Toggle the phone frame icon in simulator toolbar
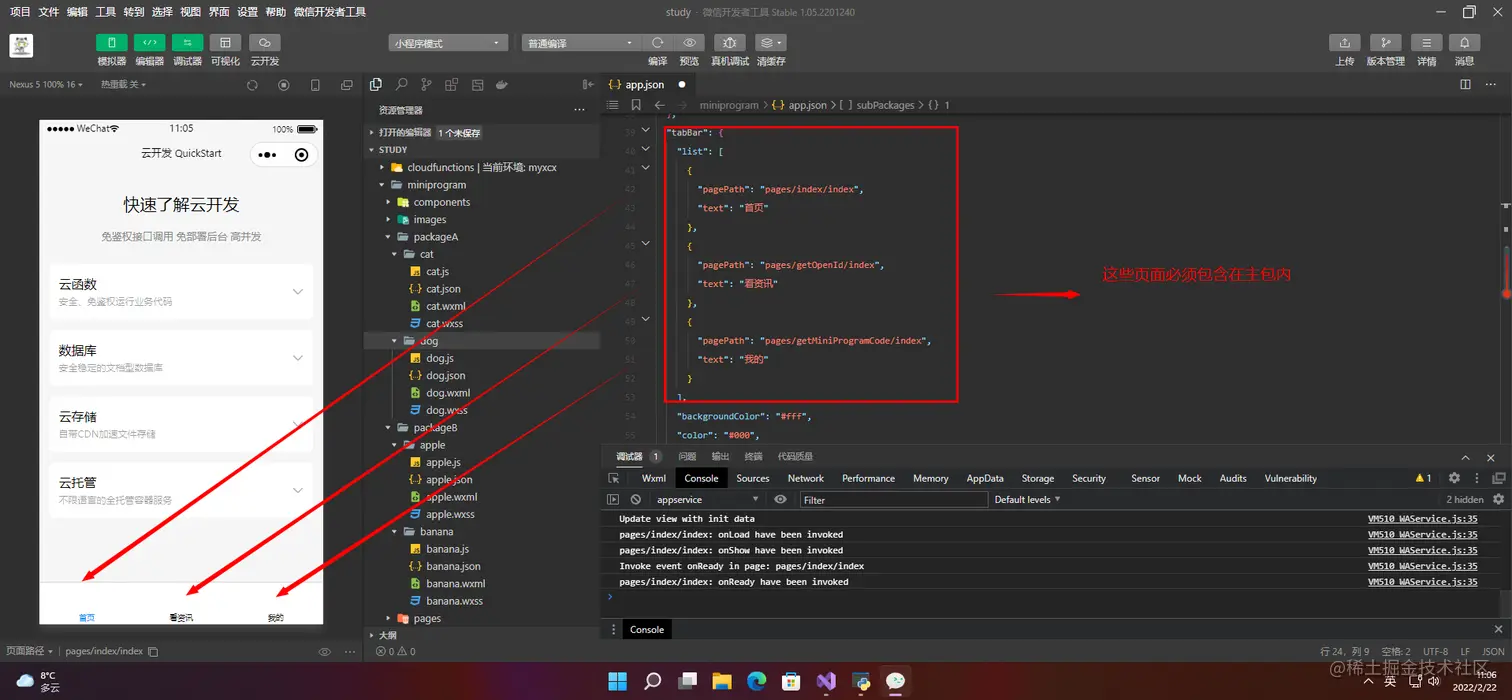 click(315, 85)
